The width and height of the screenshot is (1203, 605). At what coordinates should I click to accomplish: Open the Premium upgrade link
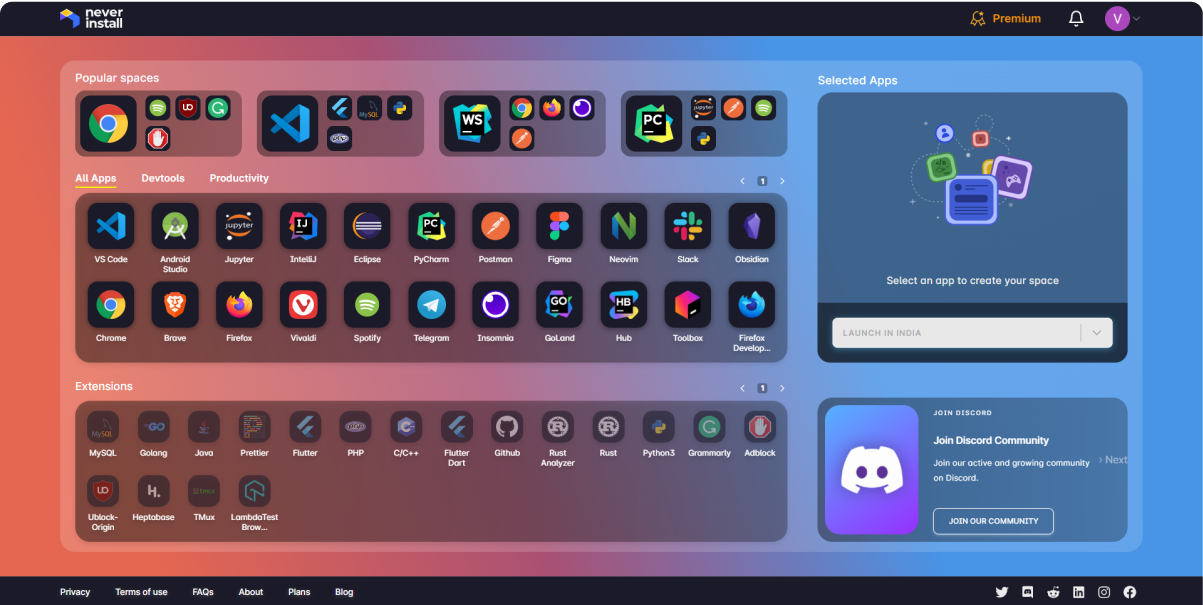(1006, 18)
